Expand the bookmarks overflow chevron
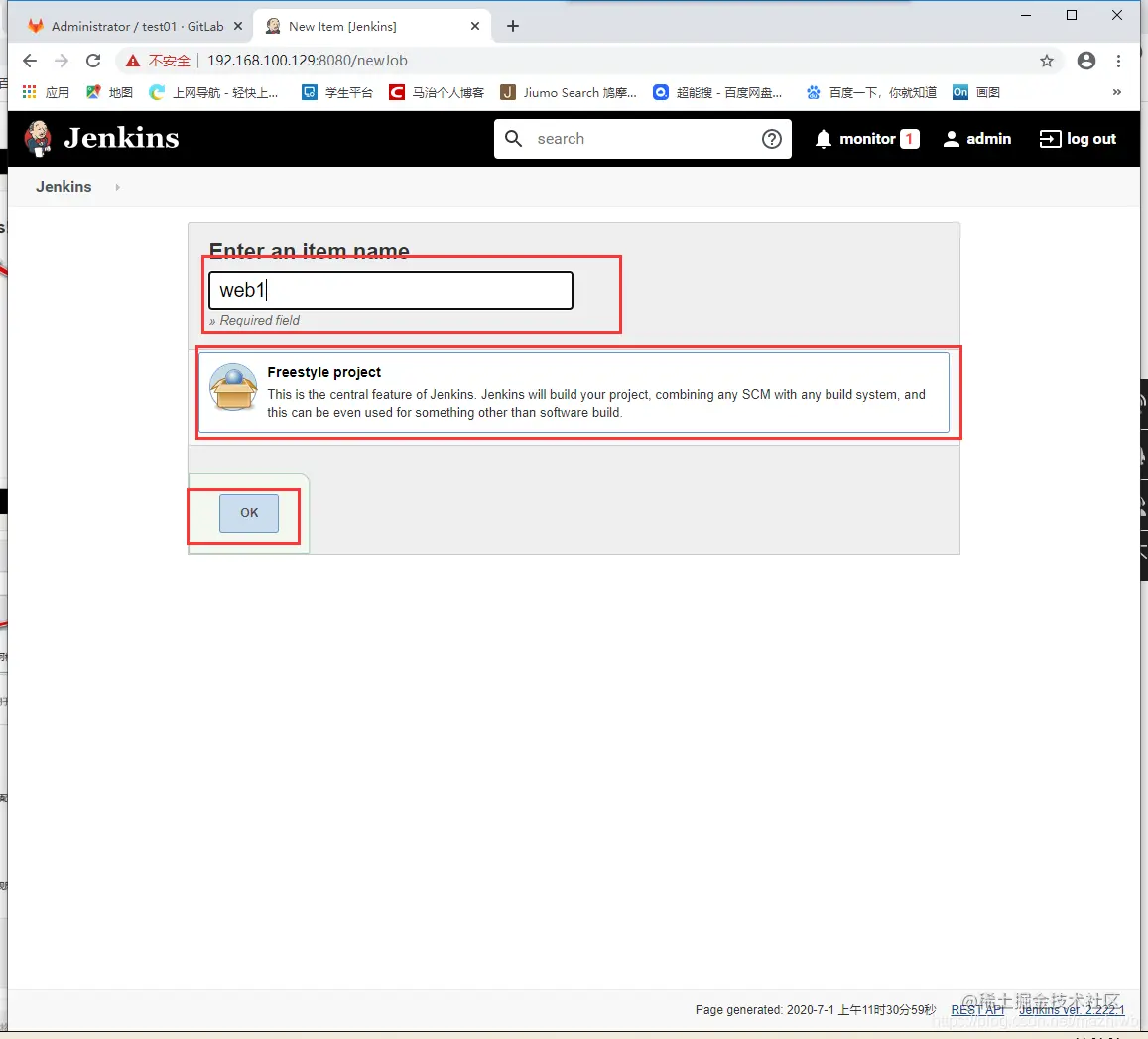 point(1116,92)
